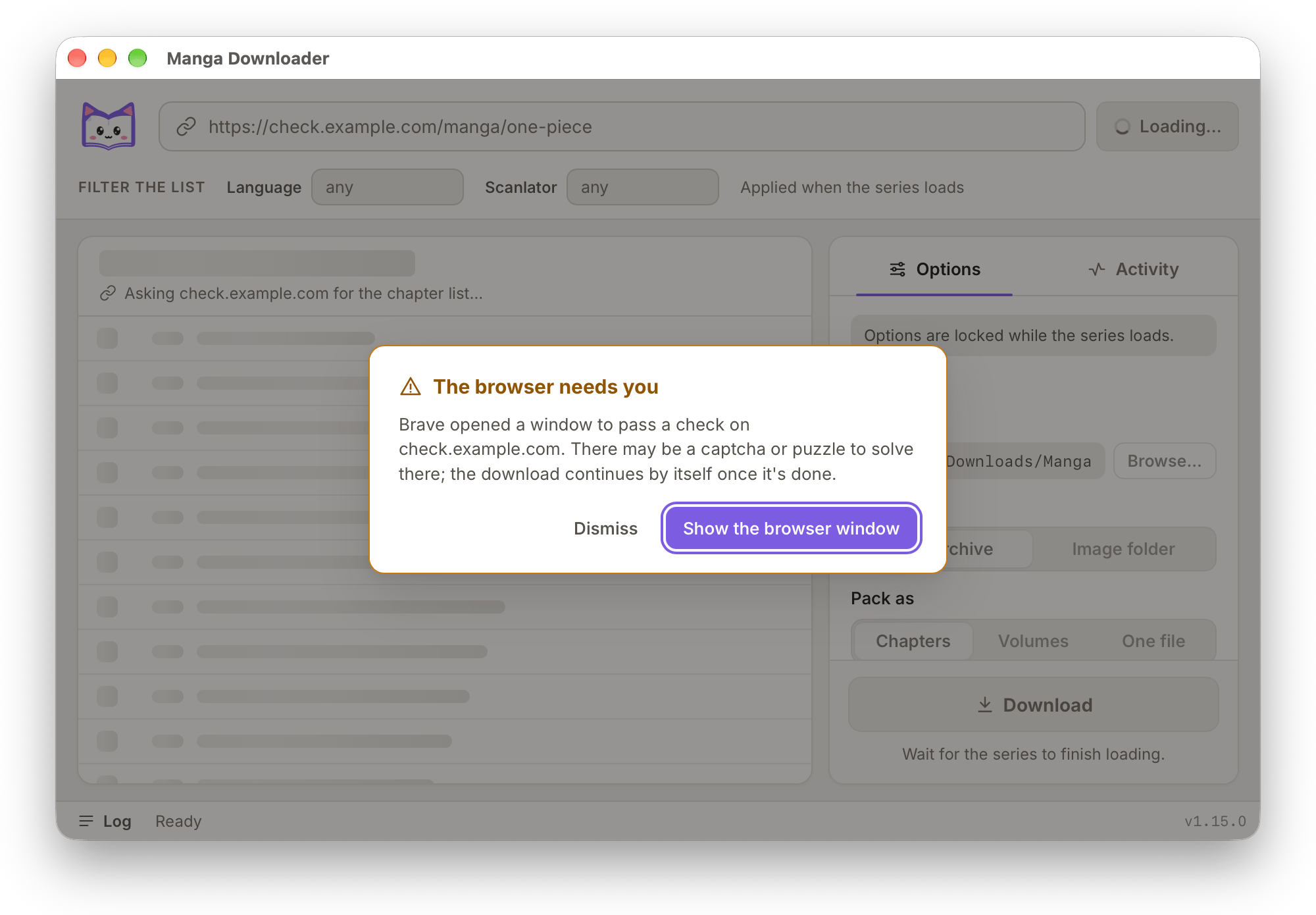Switch to the Activity tab
1316x915 pixels.
coord(1133,269)
